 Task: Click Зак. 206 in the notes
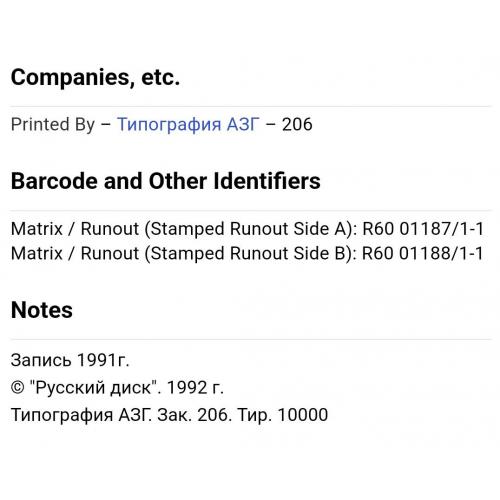(194, 415)
